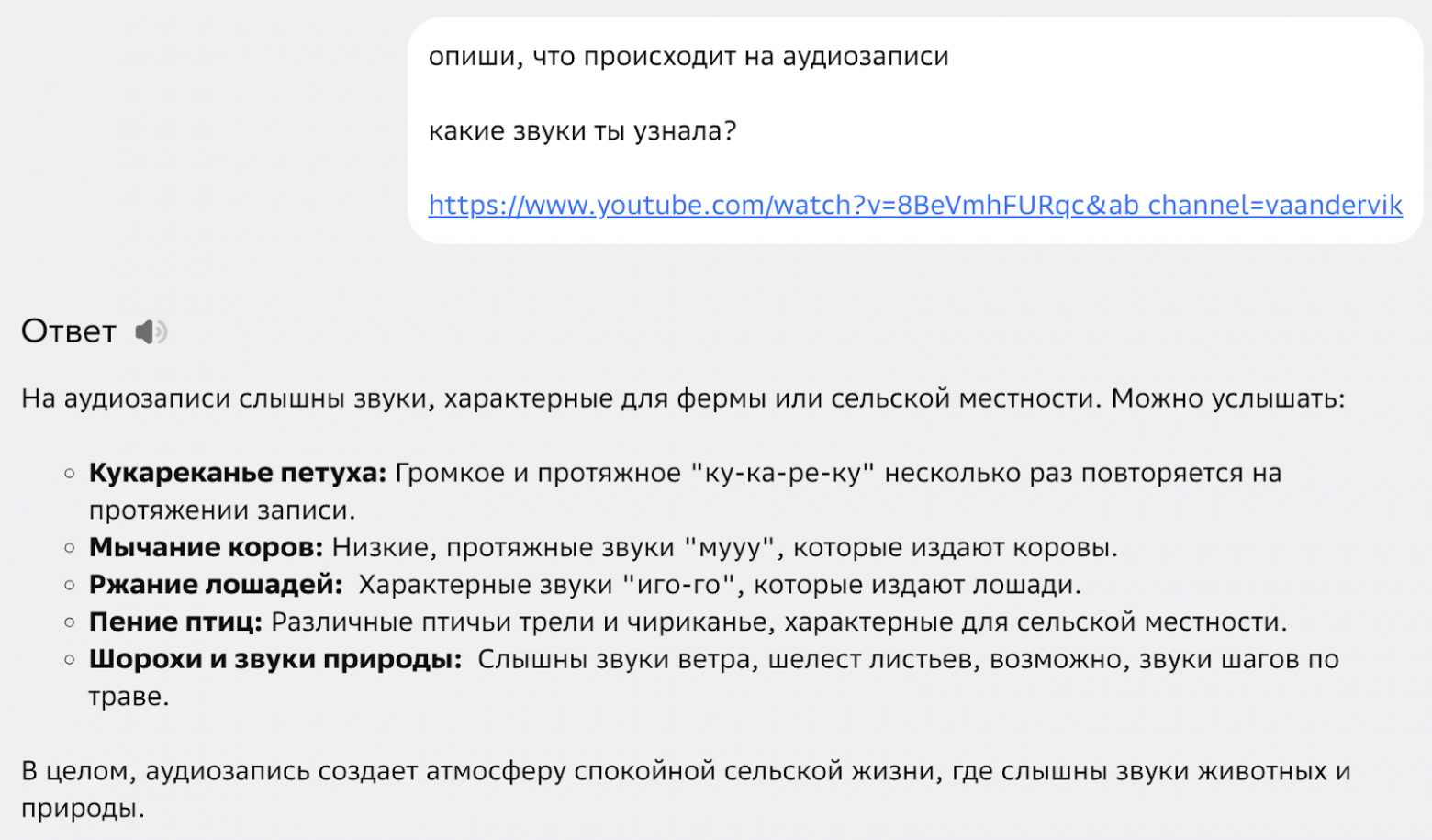1432x840 pixels.
Task: Click the bullet marker before 'Шорохи и звуки природы'
Action: pyautogui.click(x=69, y=659)
